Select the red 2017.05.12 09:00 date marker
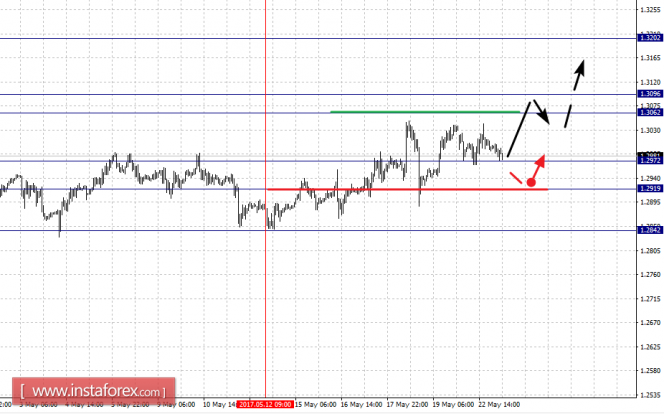The image size is (664, 414). (x=265, y=404)
